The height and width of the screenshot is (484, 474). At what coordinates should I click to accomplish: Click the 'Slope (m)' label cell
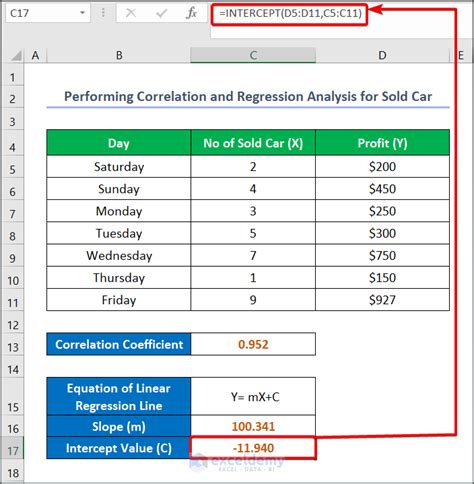coord(119,426)
